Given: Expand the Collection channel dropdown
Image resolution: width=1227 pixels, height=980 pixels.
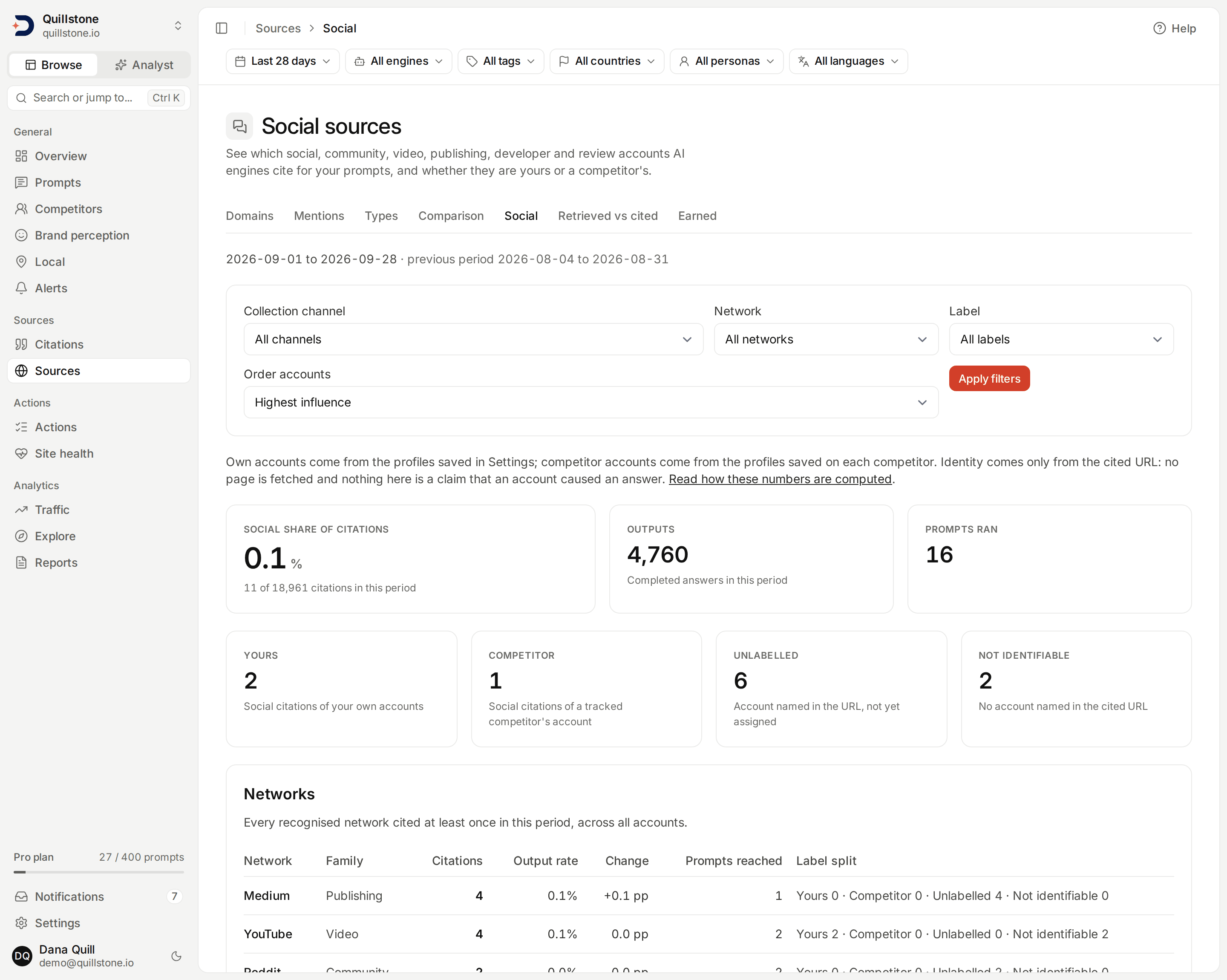Looking at the screenshot, I should point(473,339).
